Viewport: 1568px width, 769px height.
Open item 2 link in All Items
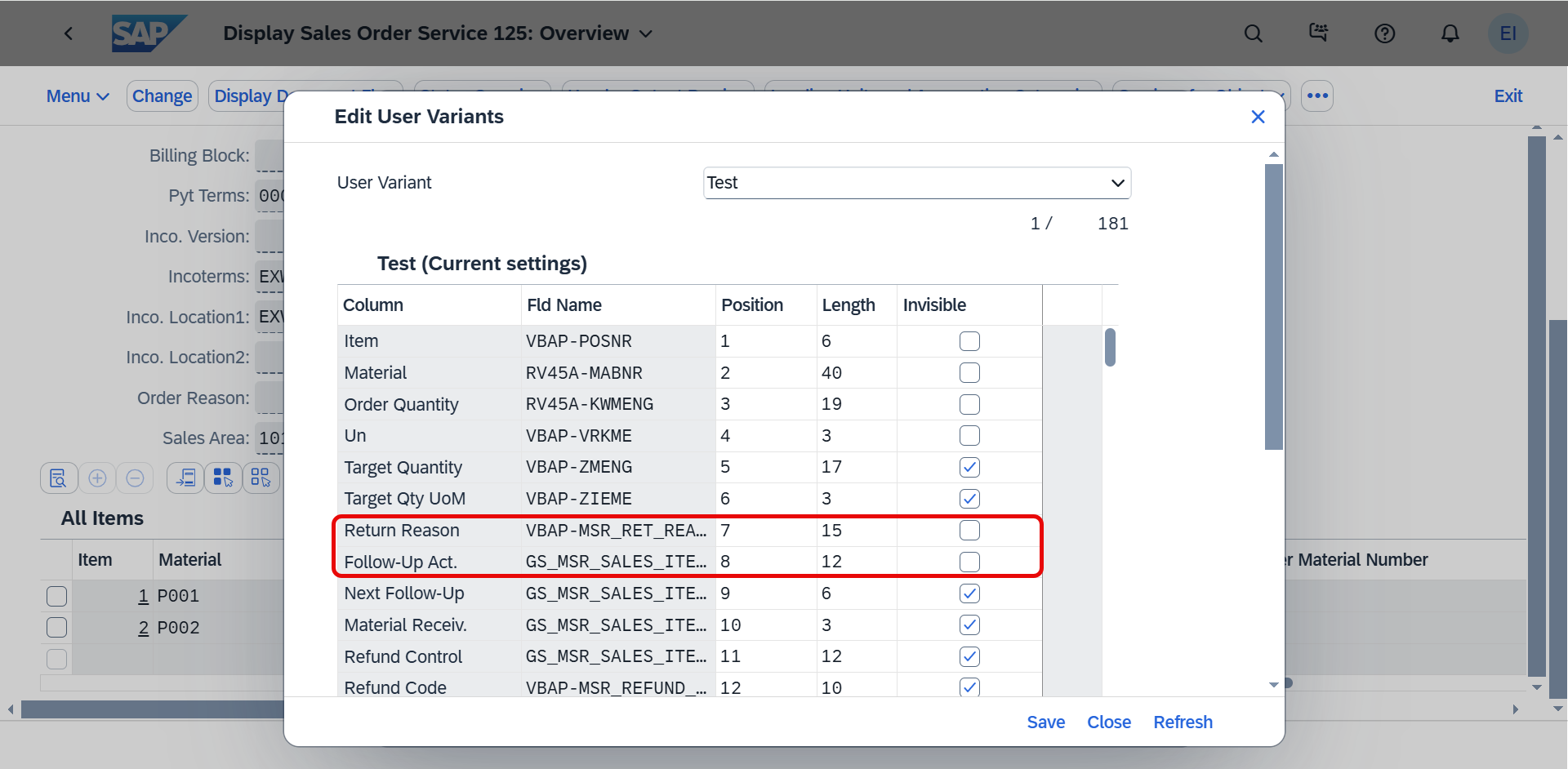pos(143,628)
